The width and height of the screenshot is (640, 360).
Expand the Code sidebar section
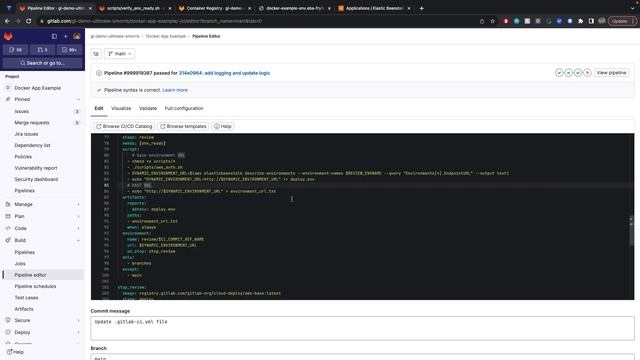click(x=42, y=228)
